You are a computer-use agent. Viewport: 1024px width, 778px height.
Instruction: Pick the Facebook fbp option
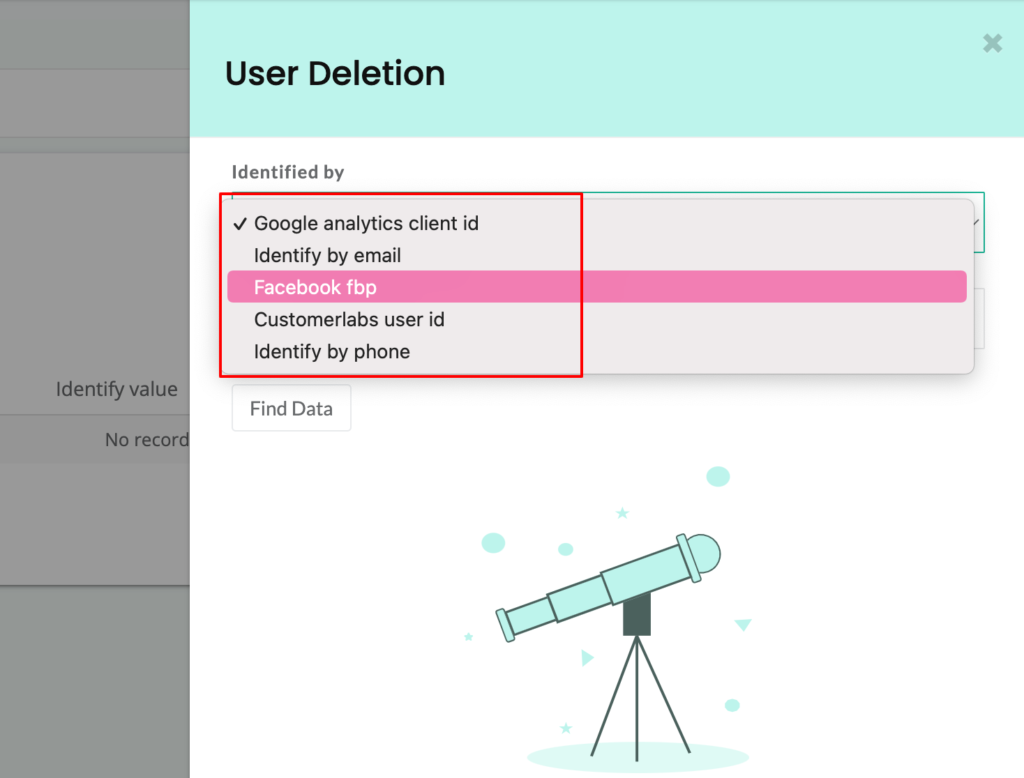[x=597, y=287]
